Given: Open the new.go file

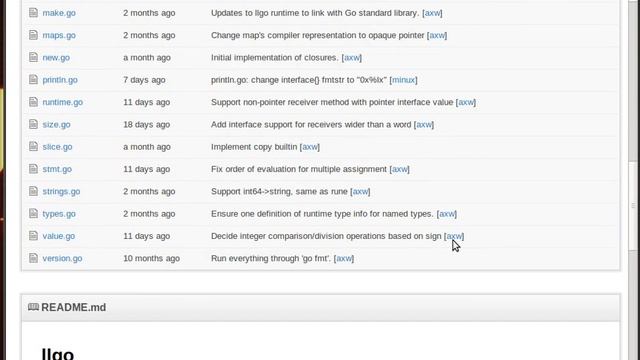Looking at the screenshot, I should coord(56,58).
